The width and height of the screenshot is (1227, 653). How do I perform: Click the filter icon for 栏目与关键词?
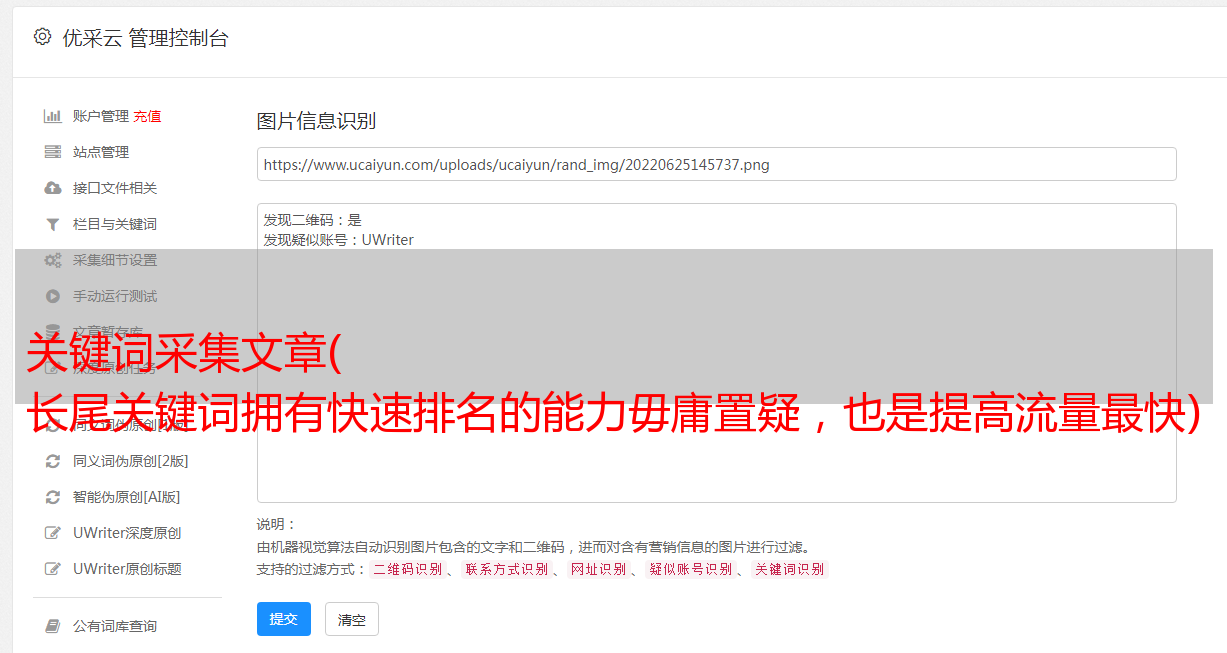pyautogui.click(x=53, y=224)
